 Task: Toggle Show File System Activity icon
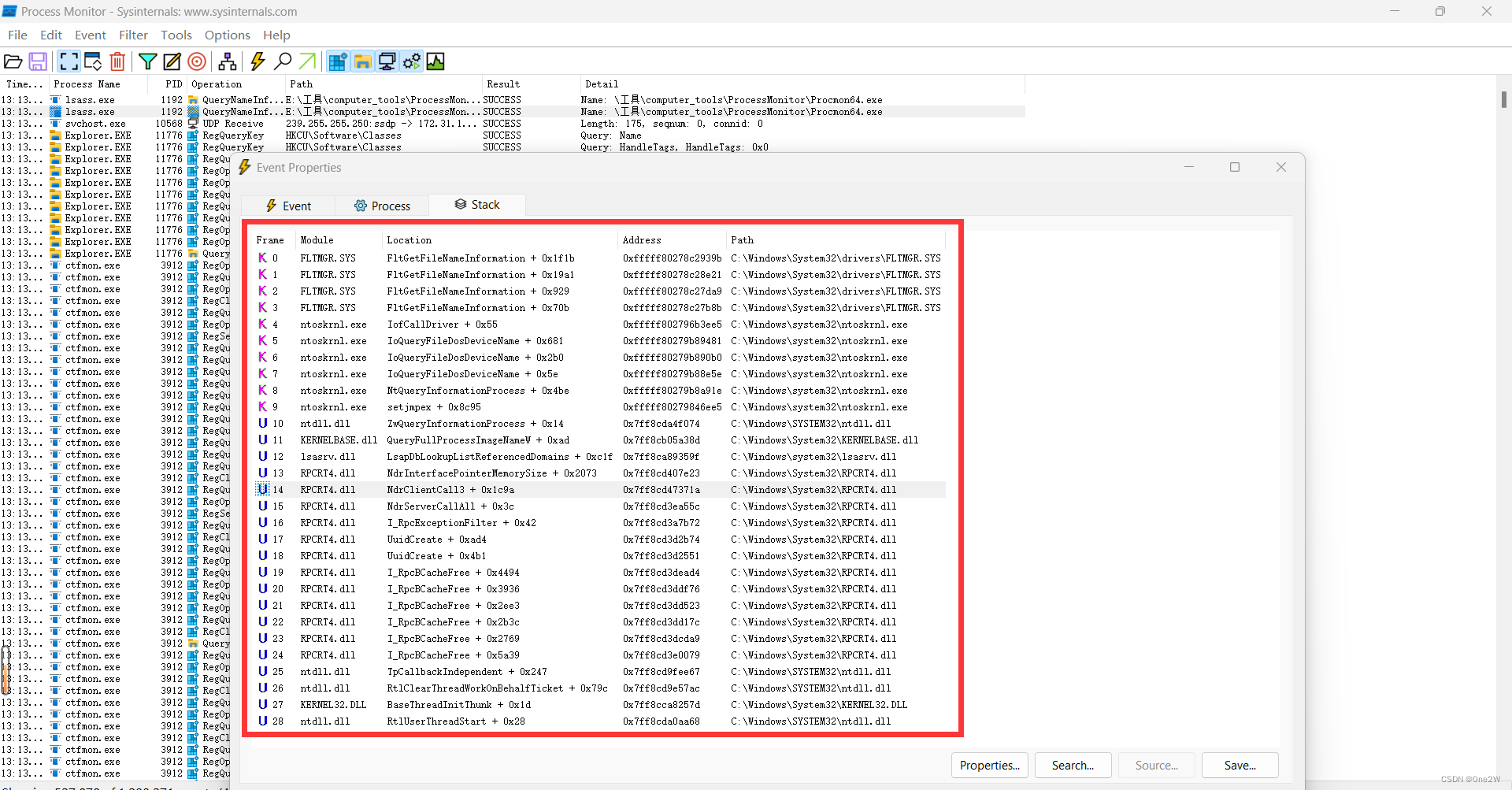point(362,61)
